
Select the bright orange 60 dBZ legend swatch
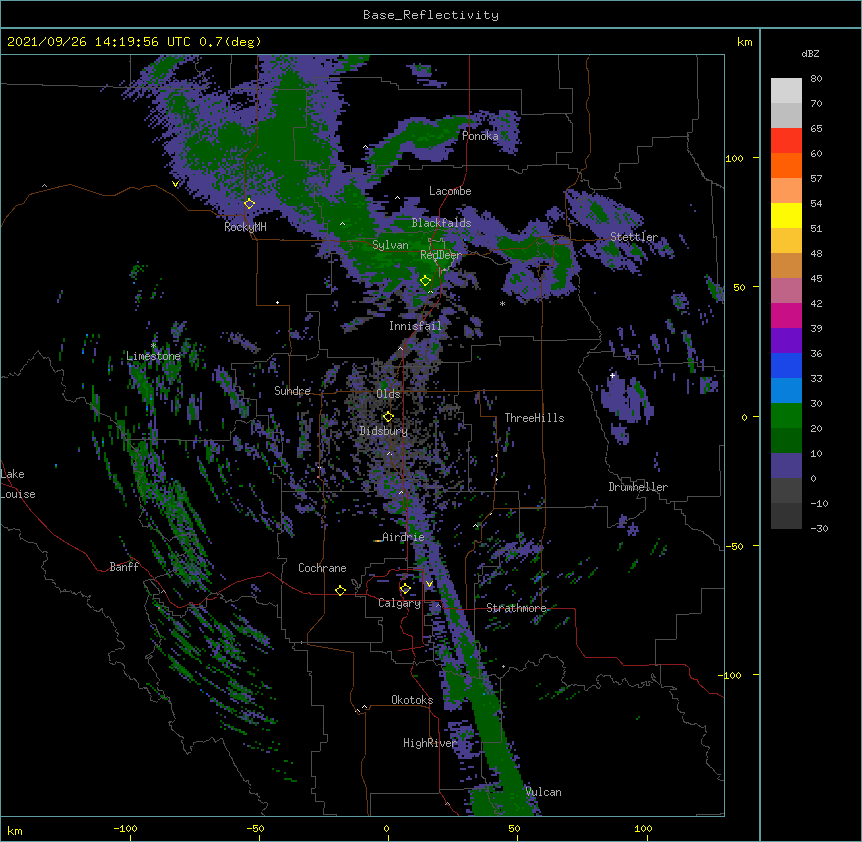click(x=786, y=165)
